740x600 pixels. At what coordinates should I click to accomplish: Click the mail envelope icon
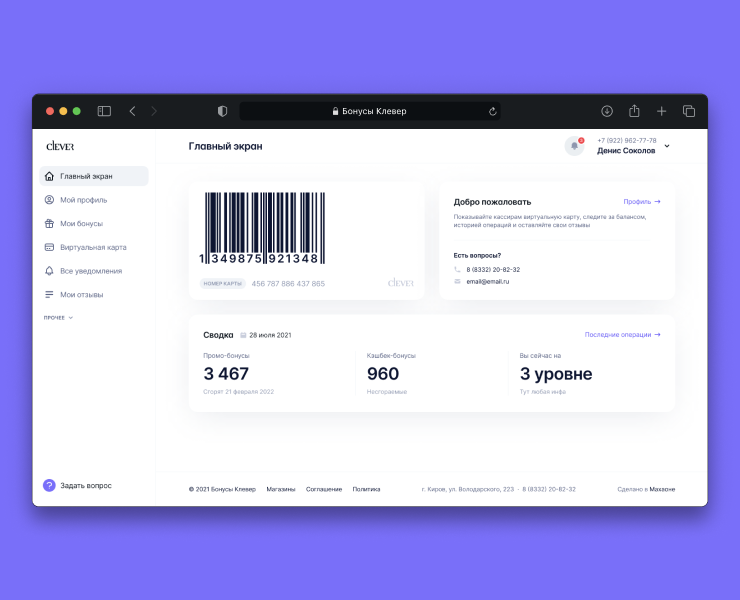(457, 281)
